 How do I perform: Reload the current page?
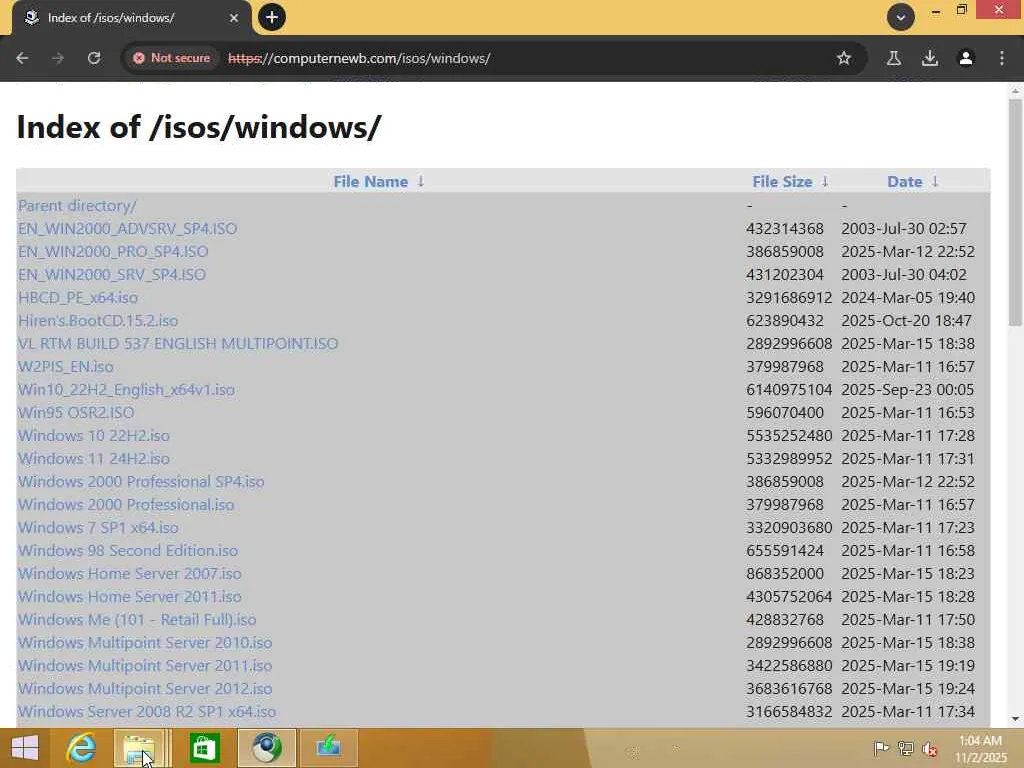(94, 58)
